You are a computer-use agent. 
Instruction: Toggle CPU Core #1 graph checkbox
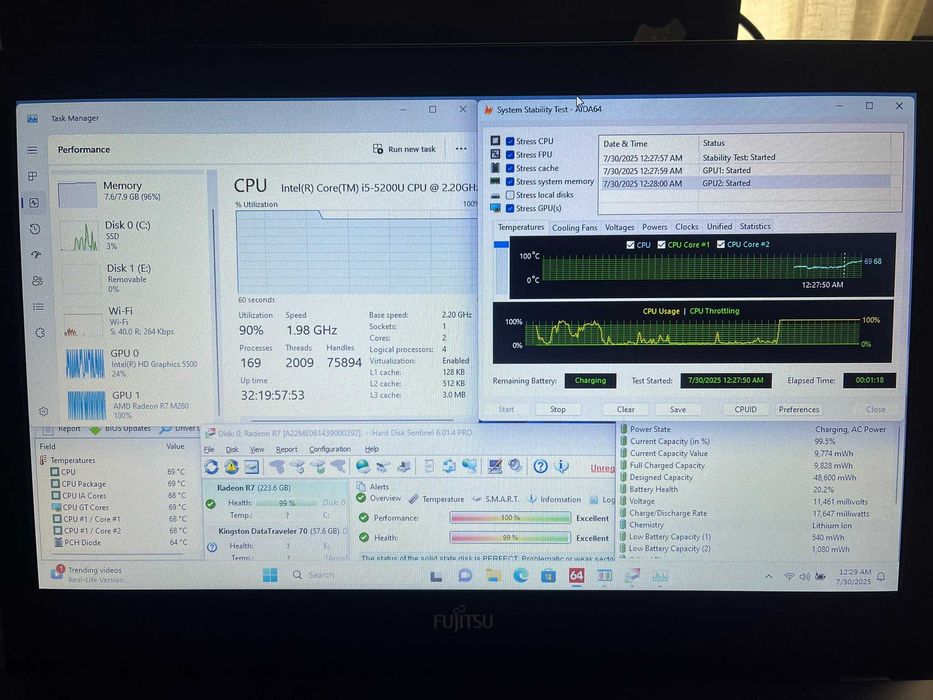tap(661, 245)
